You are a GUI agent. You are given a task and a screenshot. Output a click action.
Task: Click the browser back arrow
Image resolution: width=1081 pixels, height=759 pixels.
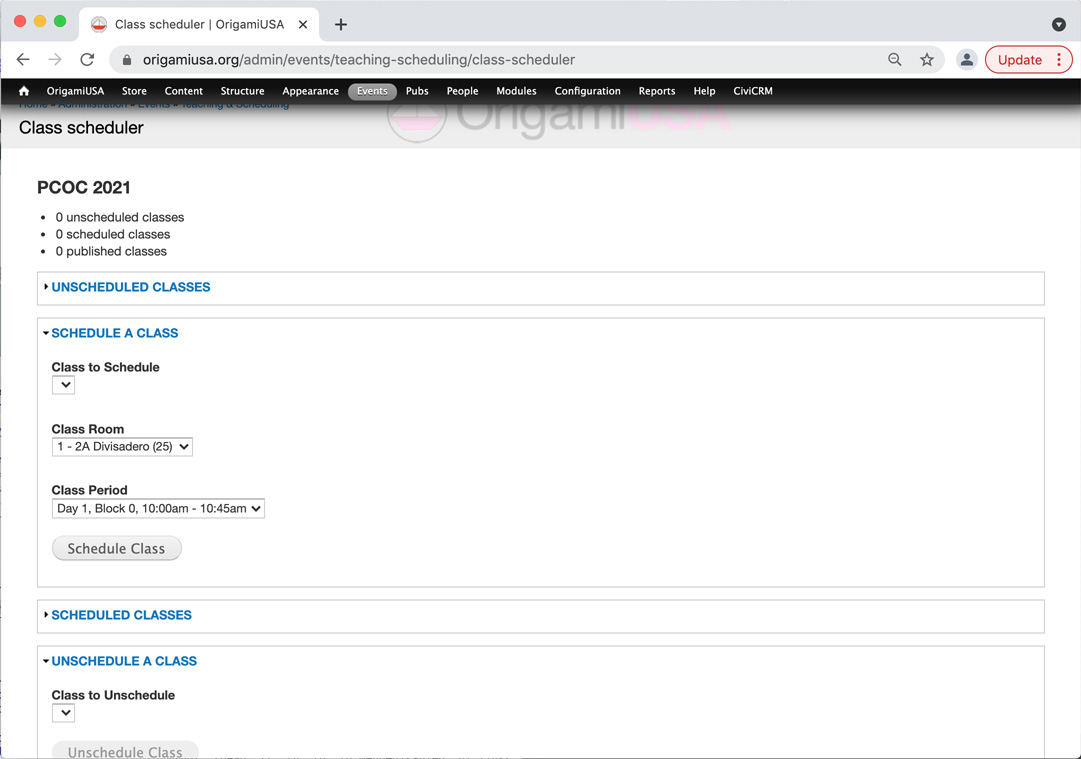coord(23,60)
